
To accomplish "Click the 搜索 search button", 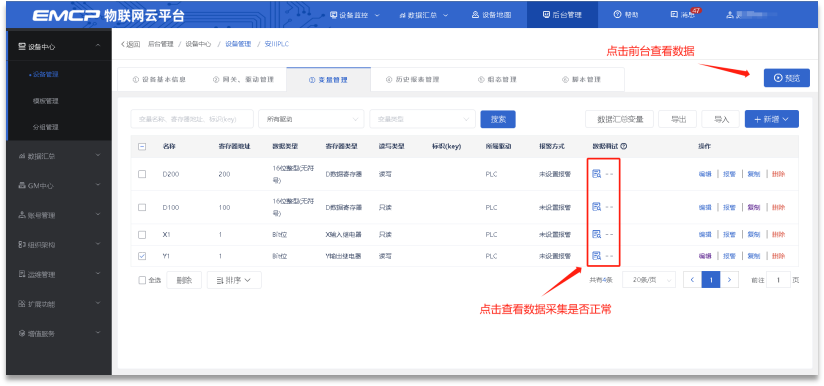I will [498, 119].
